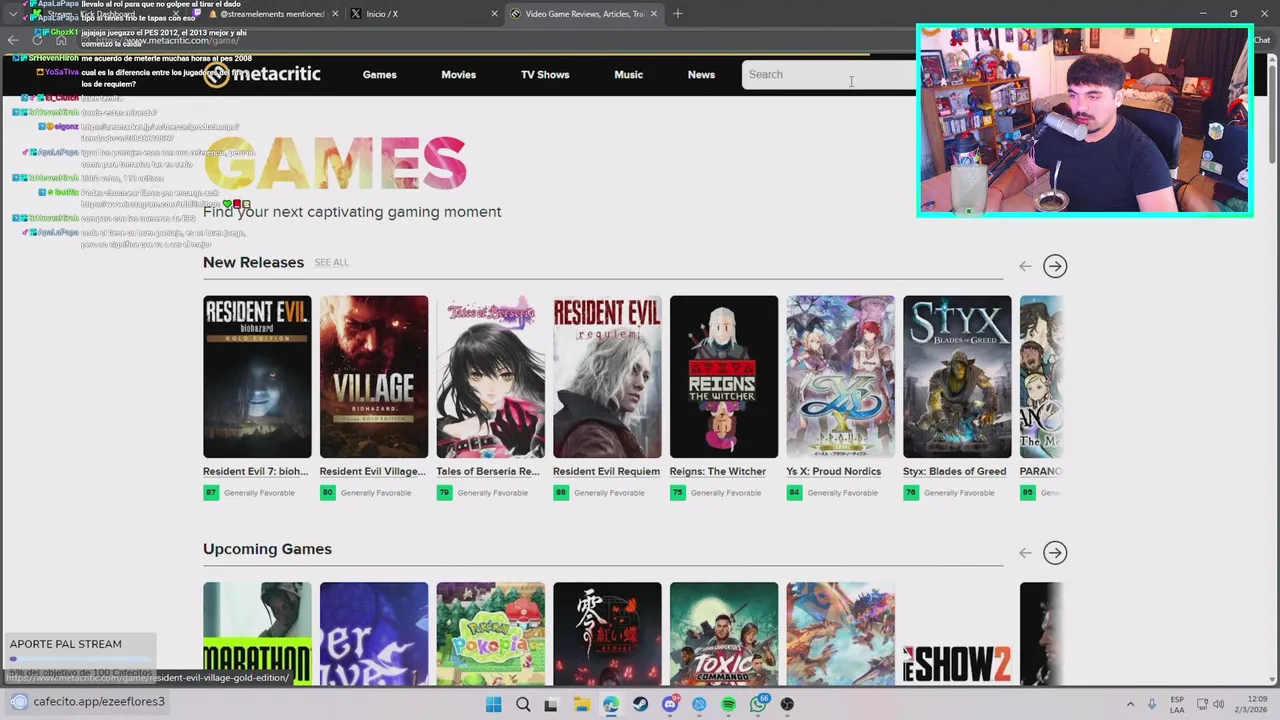Open a new browser tab
The image size is (1280, 720).
[678, 14]
